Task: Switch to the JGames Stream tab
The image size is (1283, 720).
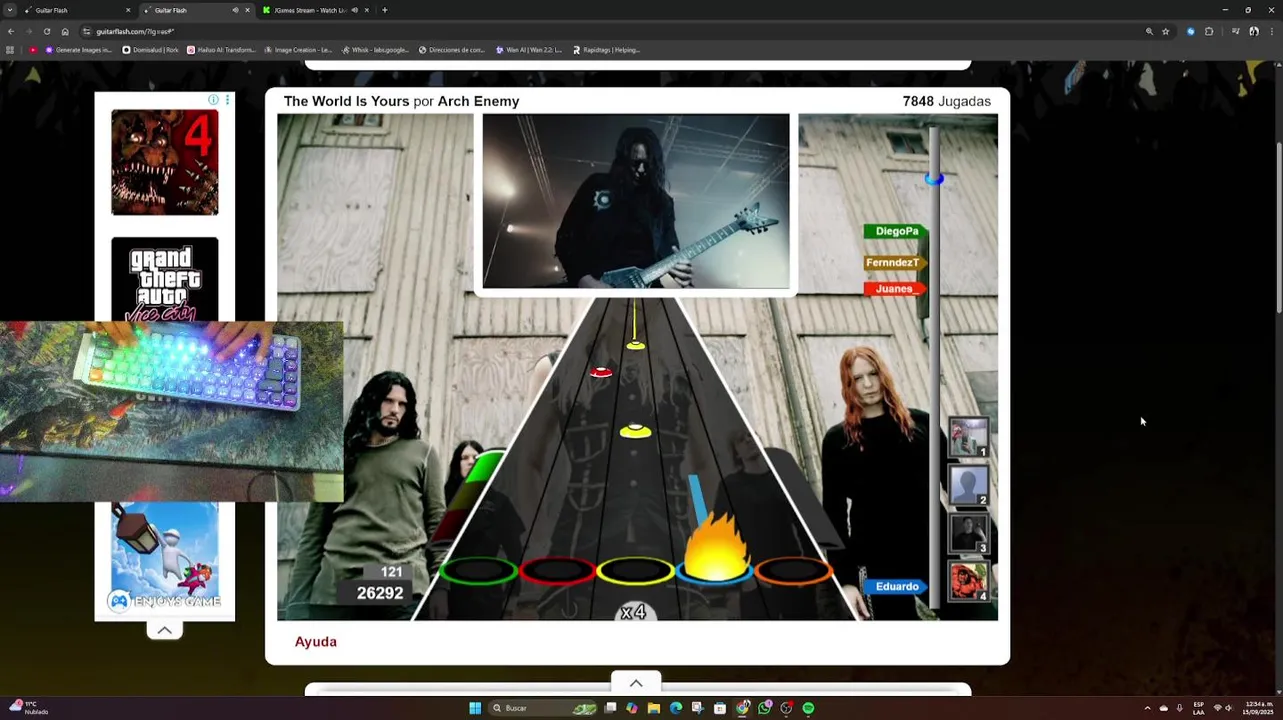Action: point(313,10)
